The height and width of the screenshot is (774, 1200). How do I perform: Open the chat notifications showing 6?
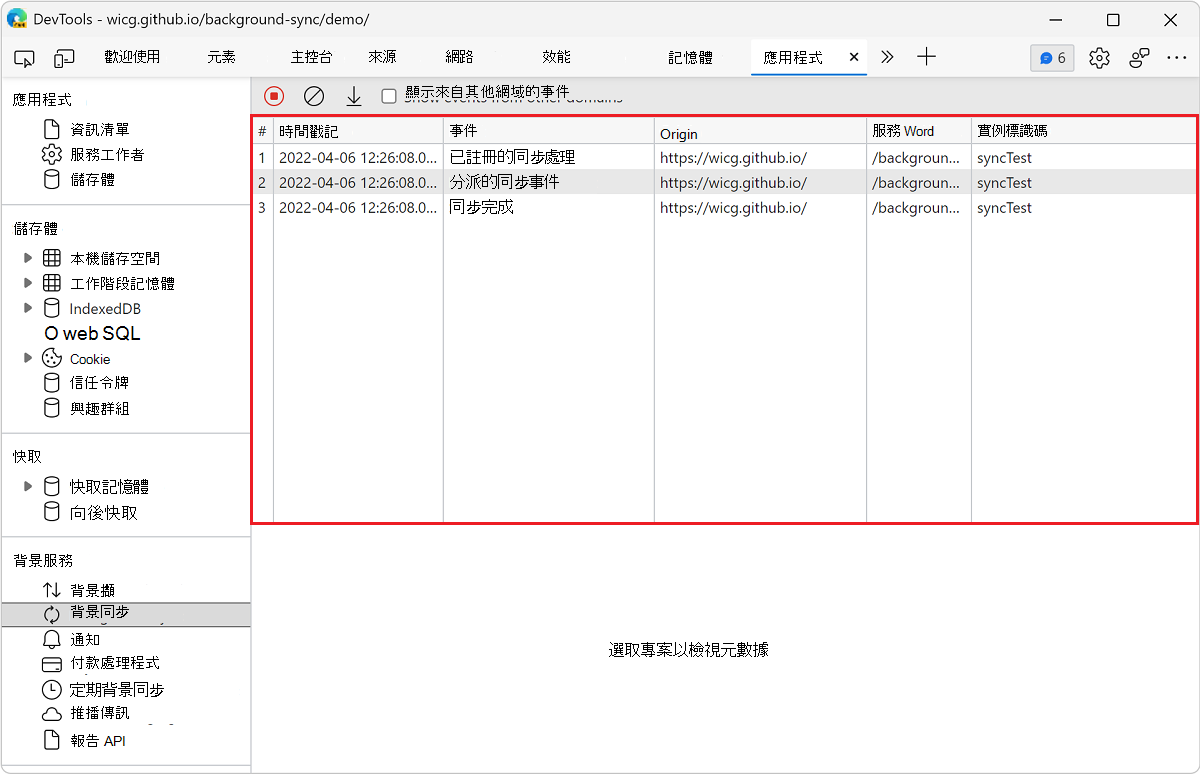point(1051,57)
